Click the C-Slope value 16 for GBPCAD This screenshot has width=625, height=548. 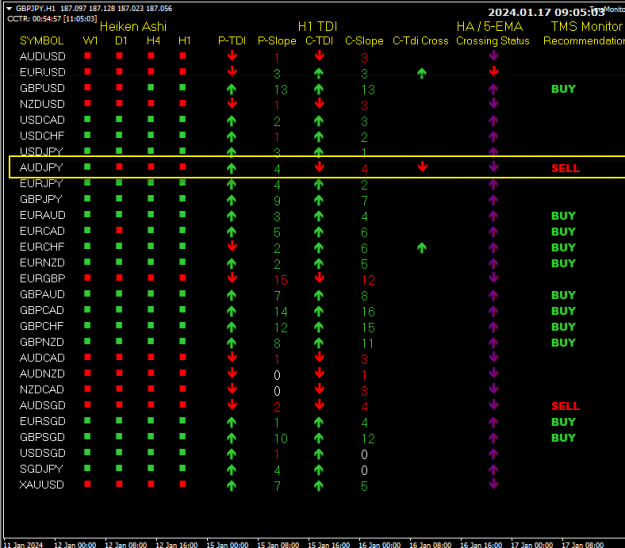(368, 312)
